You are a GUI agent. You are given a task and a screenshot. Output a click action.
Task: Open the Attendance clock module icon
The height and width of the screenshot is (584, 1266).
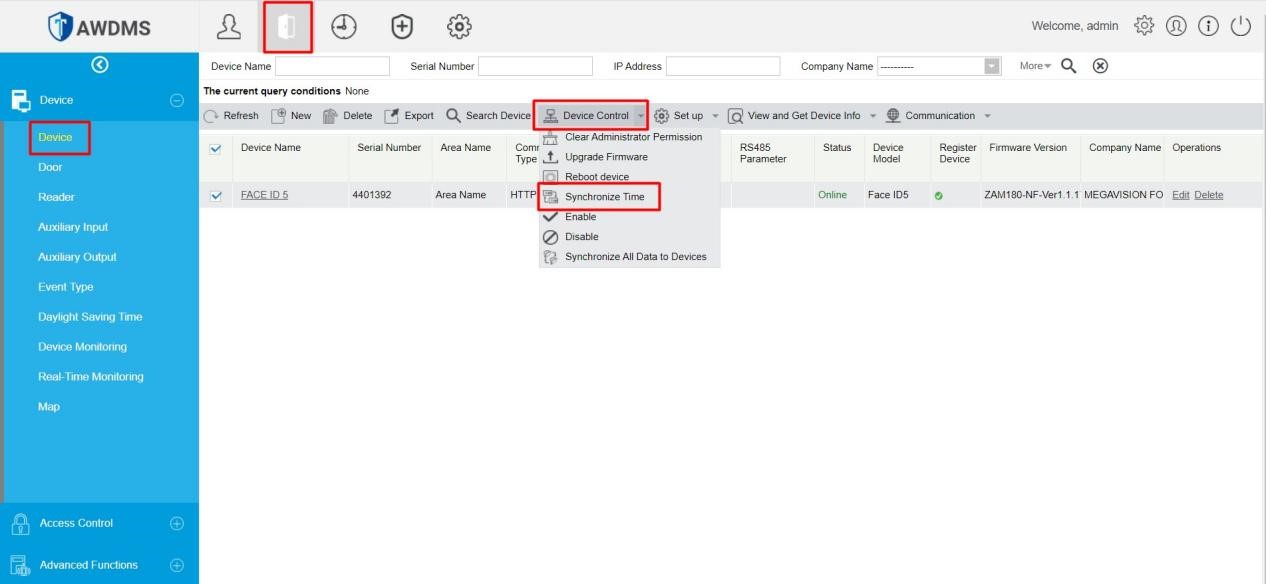pos(344,27)
